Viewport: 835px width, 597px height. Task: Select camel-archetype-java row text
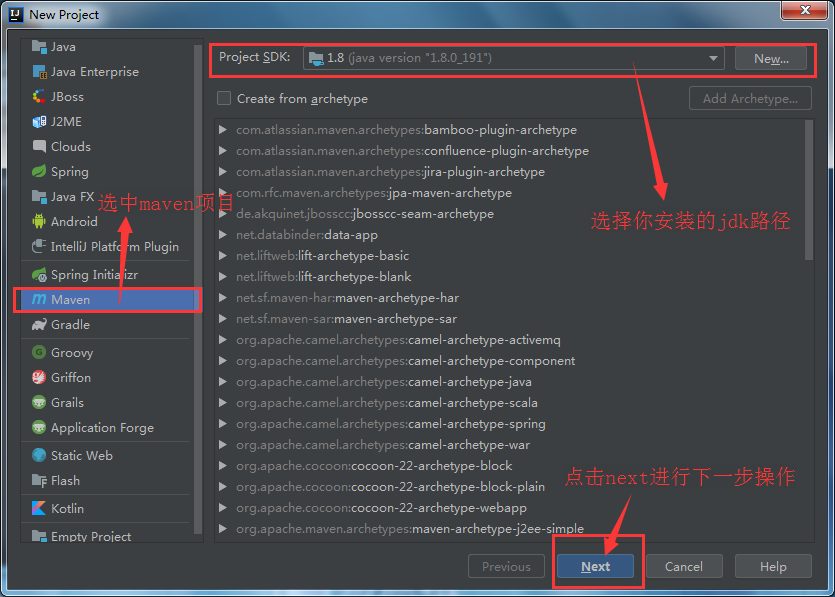coord(384,382)
